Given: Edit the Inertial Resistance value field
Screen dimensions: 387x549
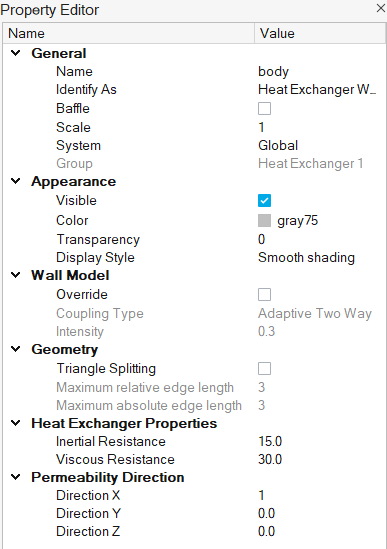Looking at the screenshot, I should [x=320, y=442].
